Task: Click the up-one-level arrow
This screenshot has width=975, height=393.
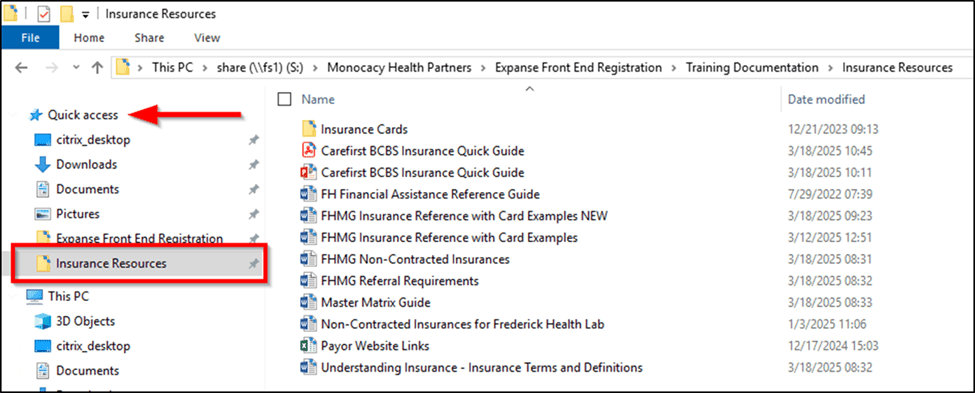Action: coord(97,68)
